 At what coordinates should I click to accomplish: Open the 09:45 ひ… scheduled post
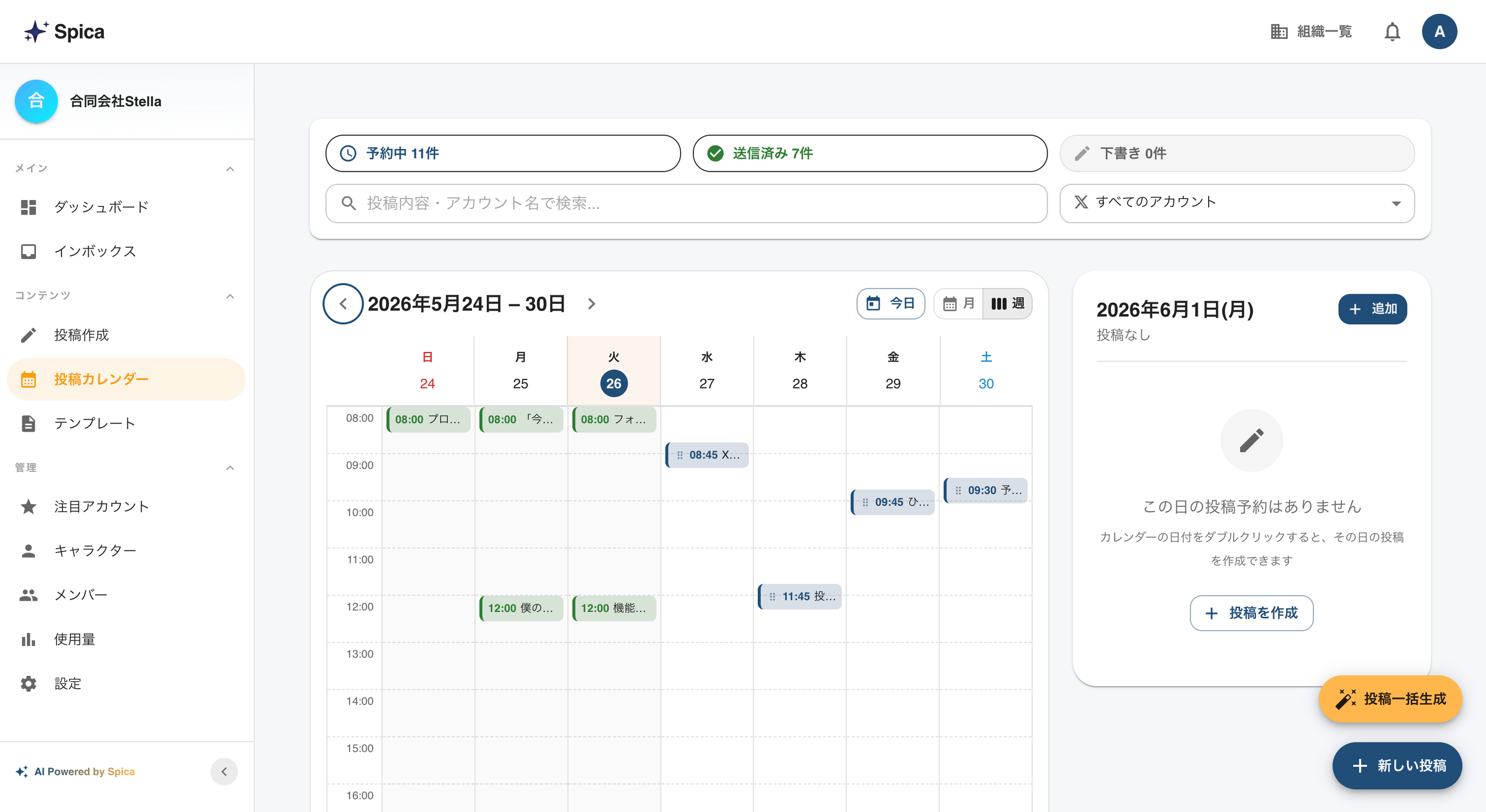(x=893, y=503)
